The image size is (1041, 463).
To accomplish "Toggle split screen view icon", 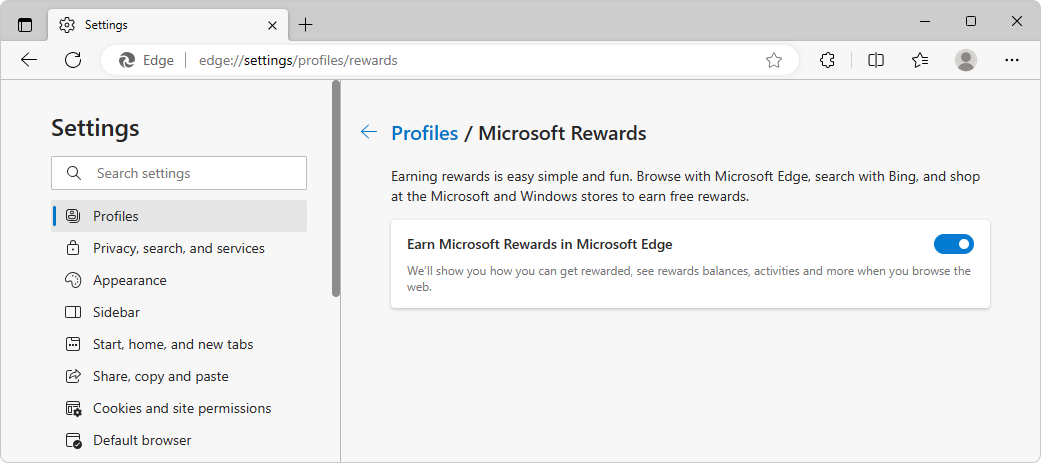I will 876,60.
